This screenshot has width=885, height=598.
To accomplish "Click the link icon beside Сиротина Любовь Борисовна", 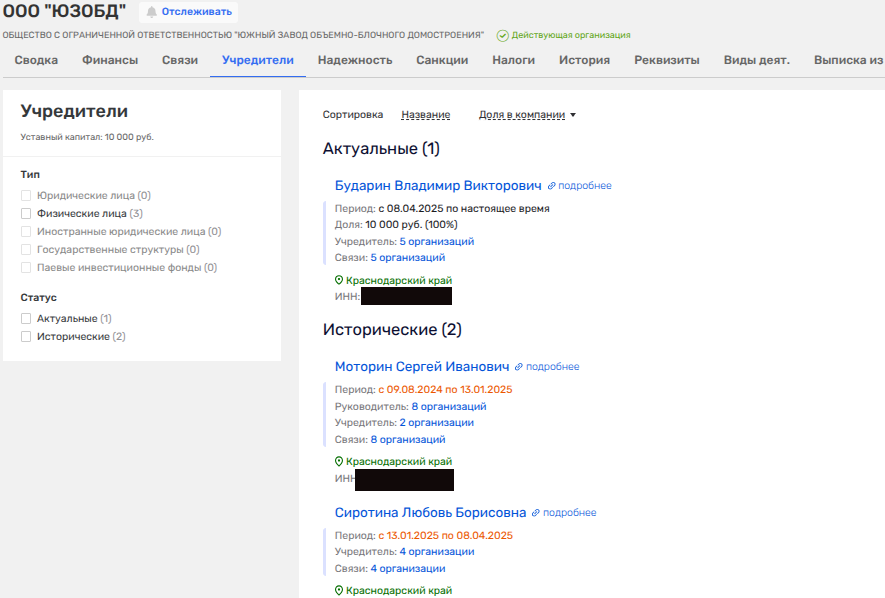I will pos(536,513).
